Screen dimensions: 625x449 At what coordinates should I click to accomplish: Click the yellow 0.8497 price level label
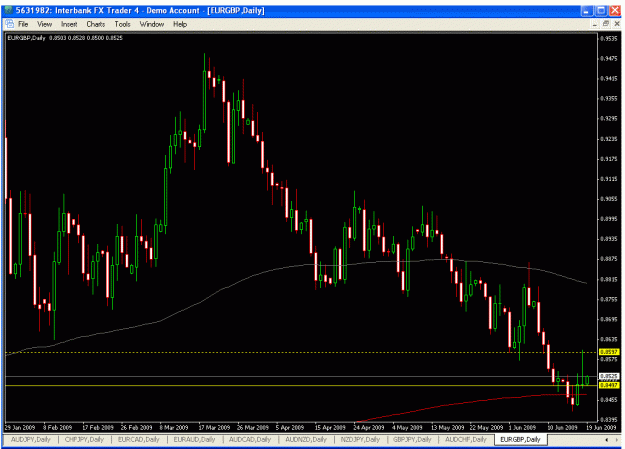click(609, 385)
